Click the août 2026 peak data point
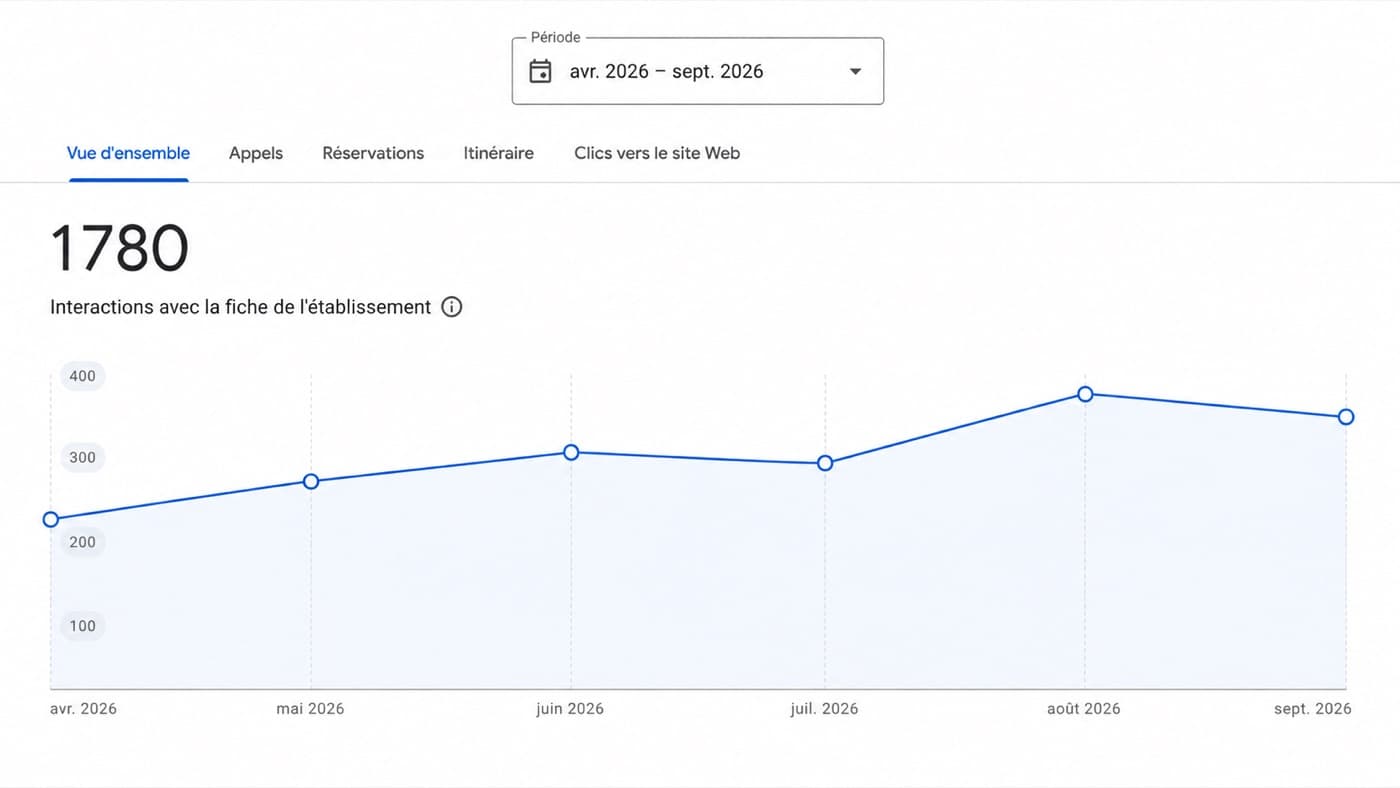The height and width of the screenshot is (788, 1400). point(1085,394)
